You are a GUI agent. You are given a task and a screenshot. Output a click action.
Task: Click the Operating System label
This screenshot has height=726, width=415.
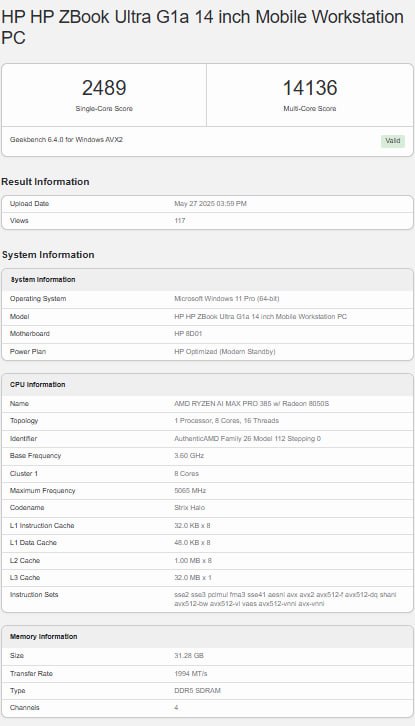pyautogui.click(x=38, y=299)
